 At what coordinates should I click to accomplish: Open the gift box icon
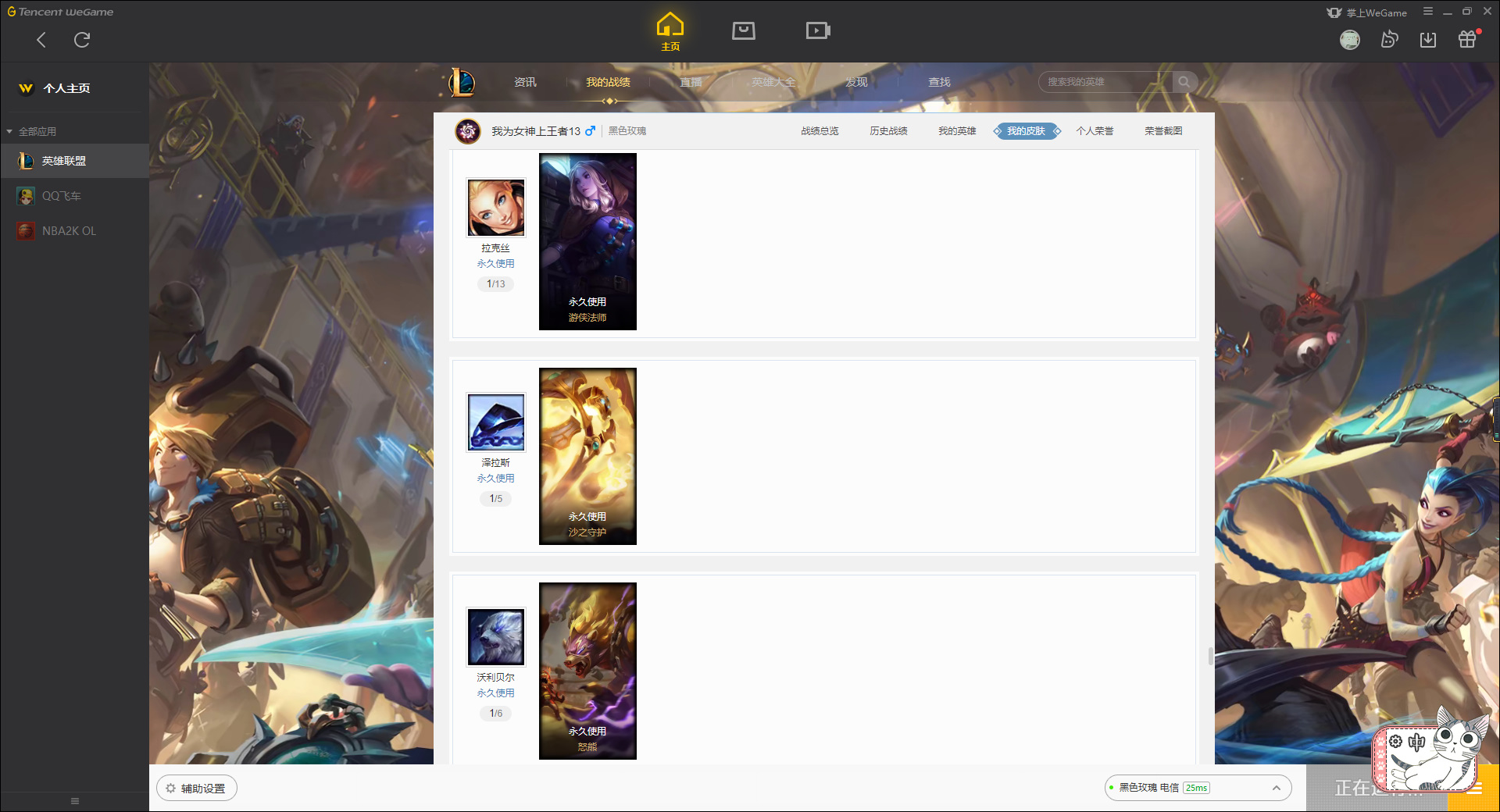1467,39
